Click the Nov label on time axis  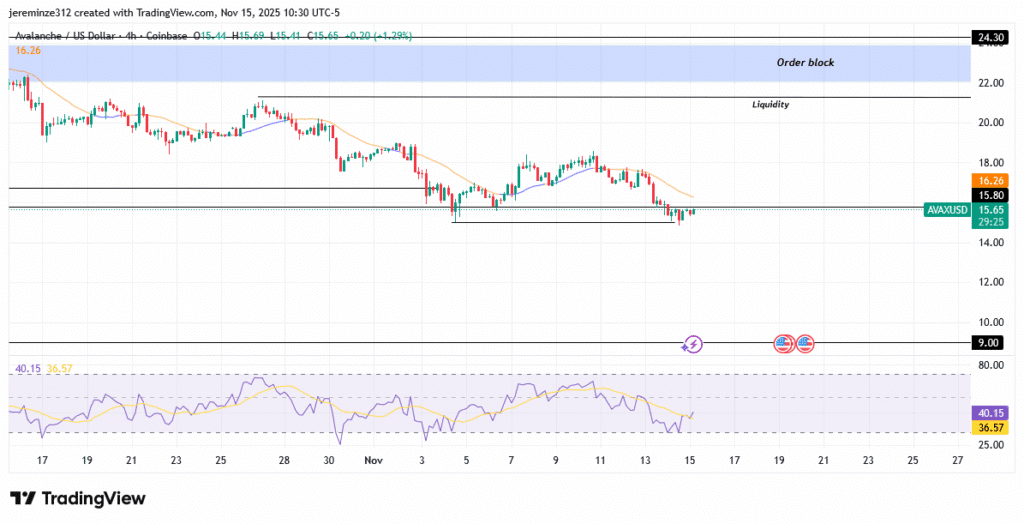tap(373, 461)
